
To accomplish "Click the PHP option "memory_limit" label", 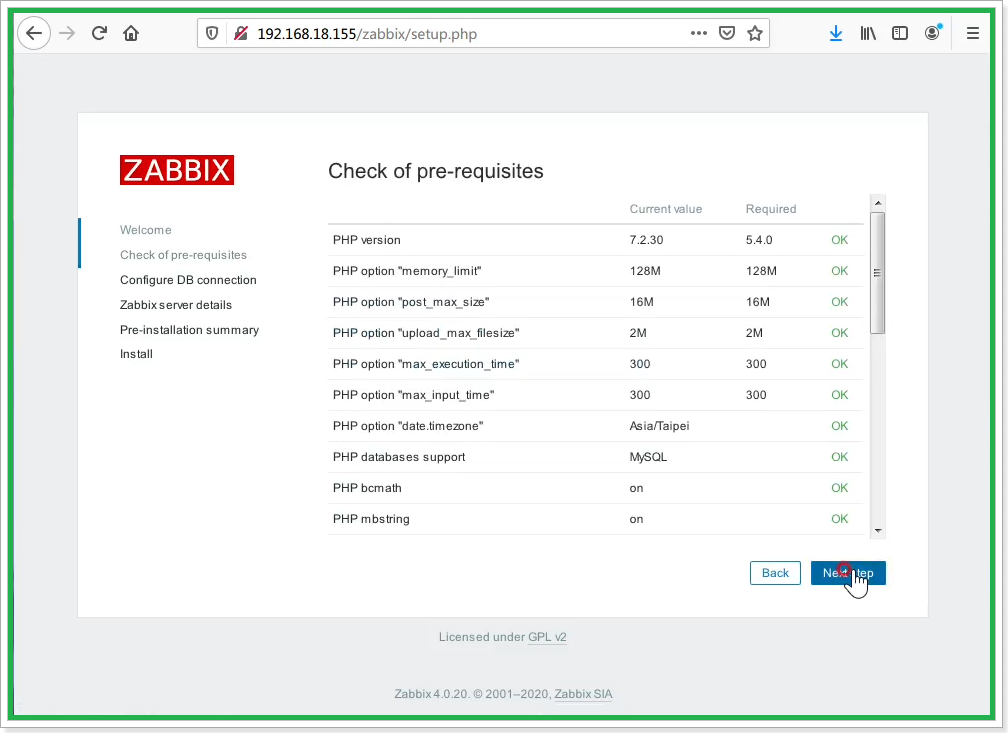I will (407, 271).
